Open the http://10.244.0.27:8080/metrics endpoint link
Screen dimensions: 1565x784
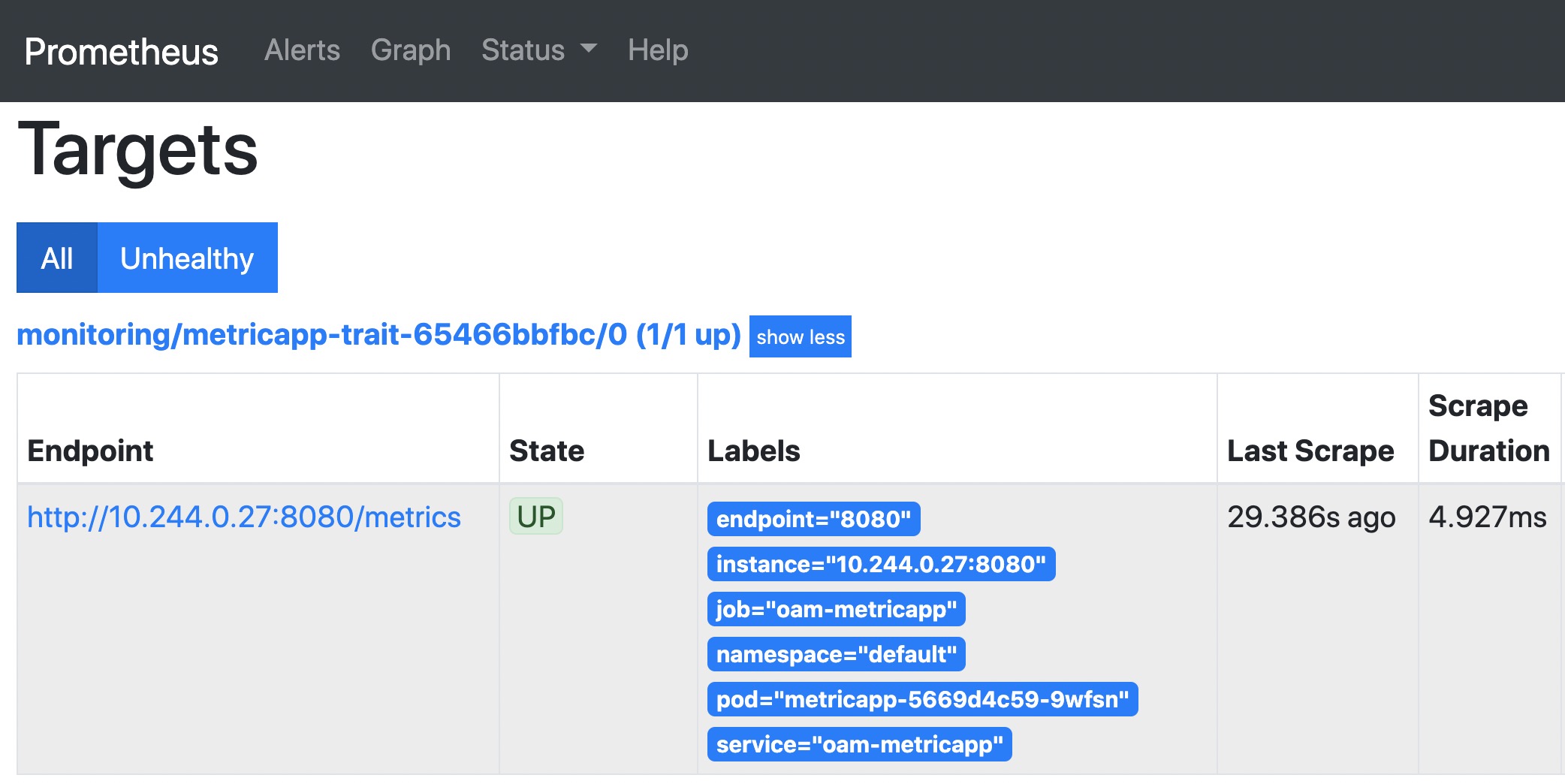click(x=244, y=517)
